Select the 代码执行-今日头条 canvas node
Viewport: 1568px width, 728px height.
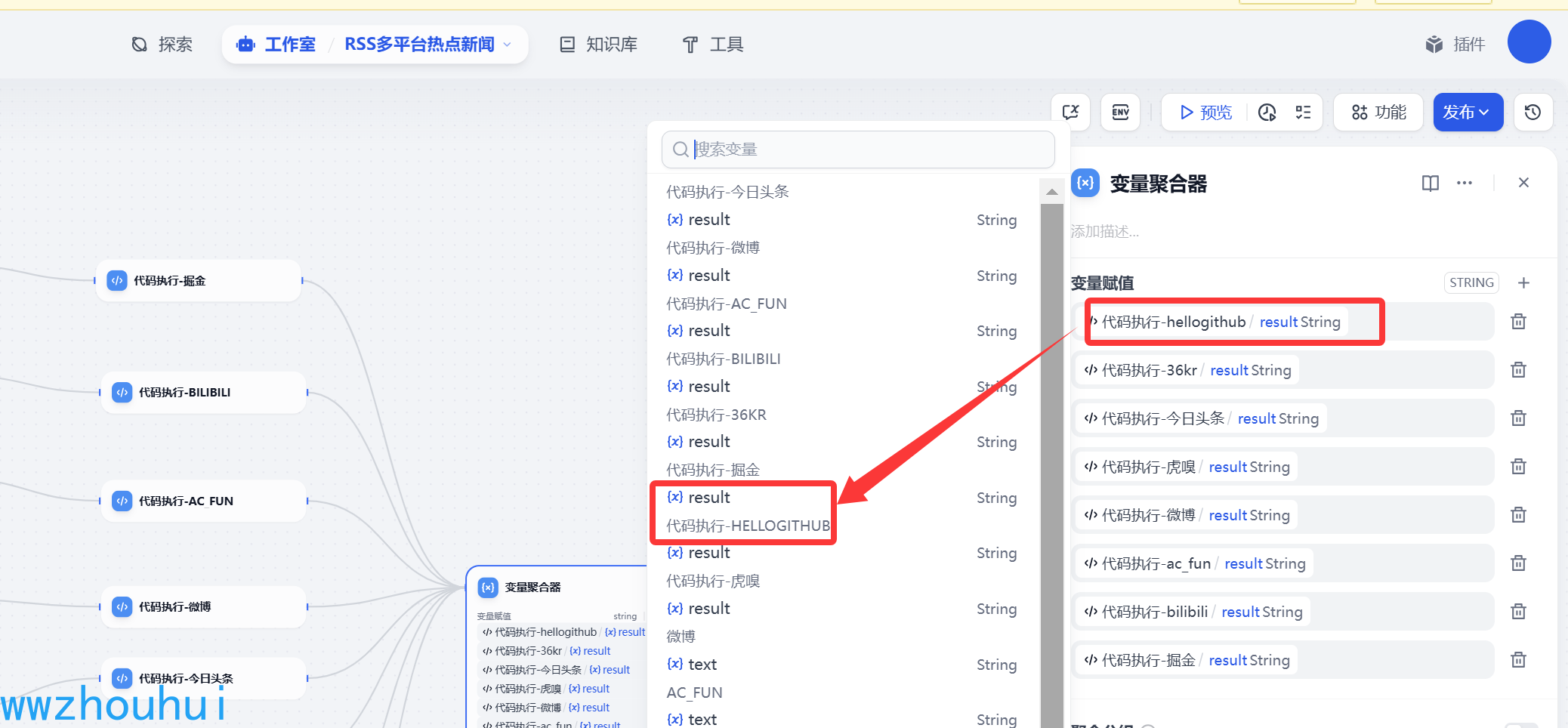(203, 679)
